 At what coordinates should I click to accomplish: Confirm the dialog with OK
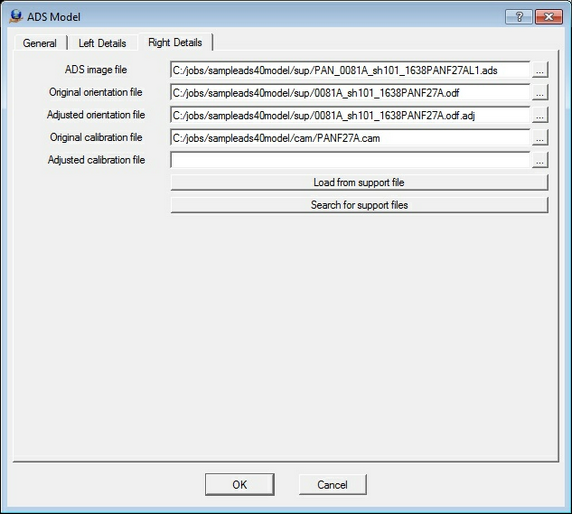pyautogui.click(x=240, y=484)
